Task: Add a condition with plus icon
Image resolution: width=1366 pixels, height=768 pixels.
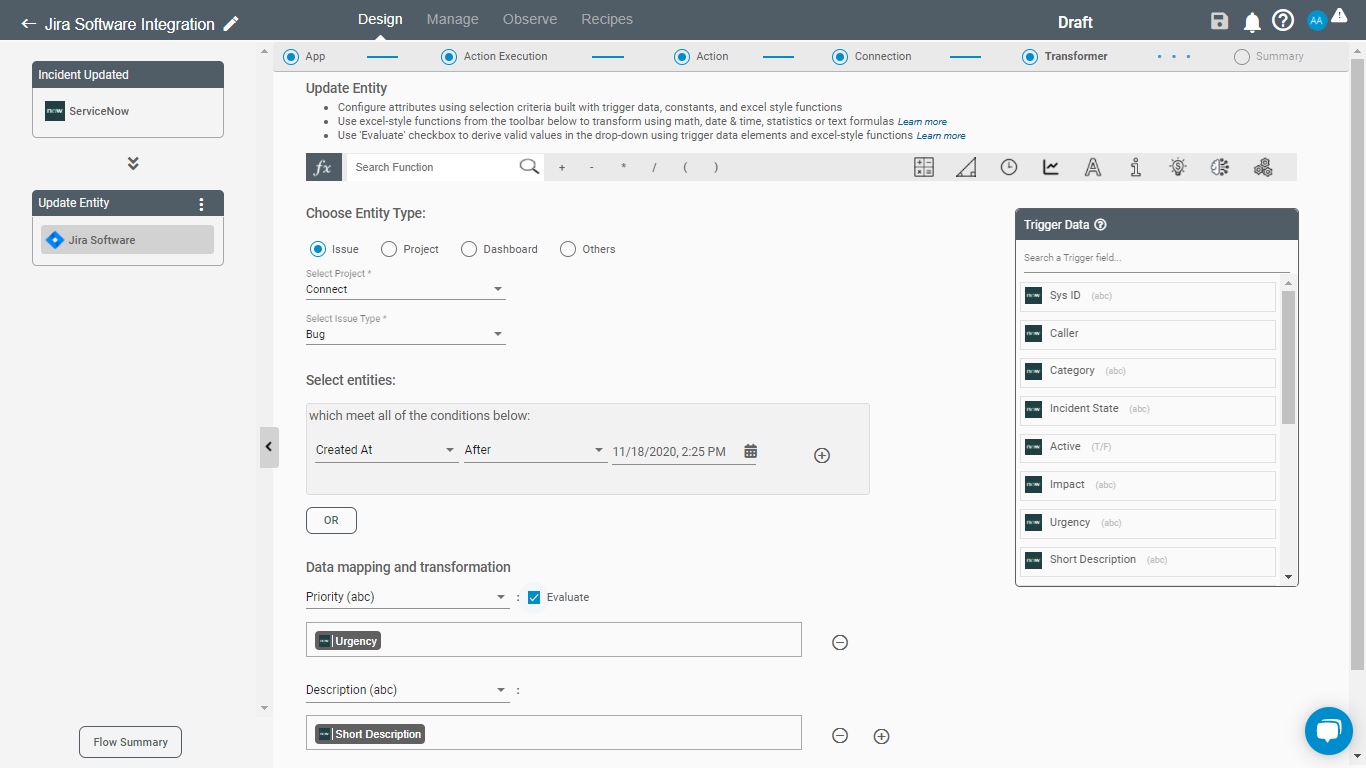Action: click(x=822, y=455)
